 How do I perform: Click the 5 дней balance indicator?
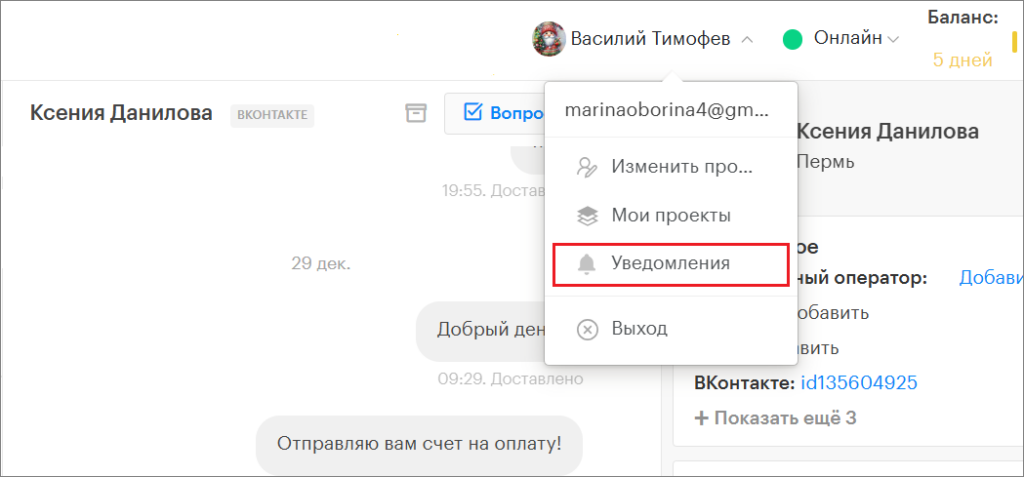[x=961, y=60]
